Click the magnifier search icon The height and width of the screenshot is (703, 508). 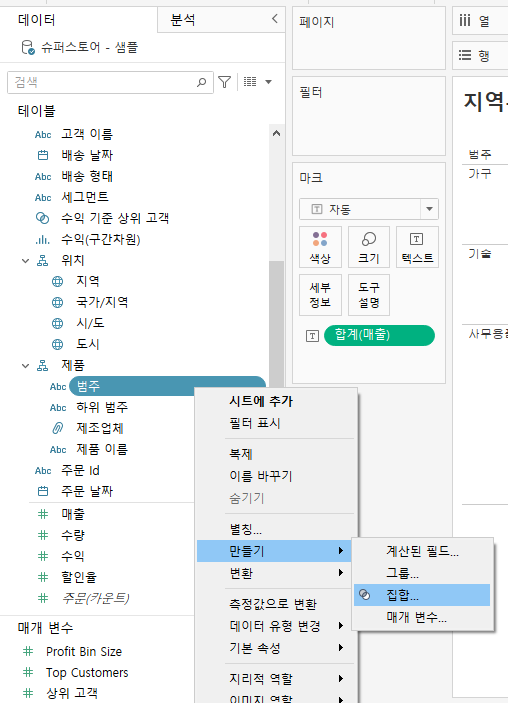pyautogui.click(x=201, y=82)
